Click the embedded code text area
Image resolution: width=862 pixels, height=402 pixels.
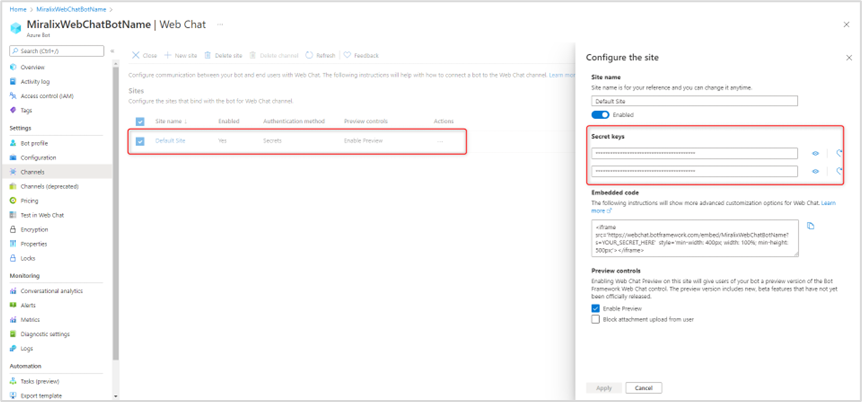pyautogui.click(x=695, y=238)
